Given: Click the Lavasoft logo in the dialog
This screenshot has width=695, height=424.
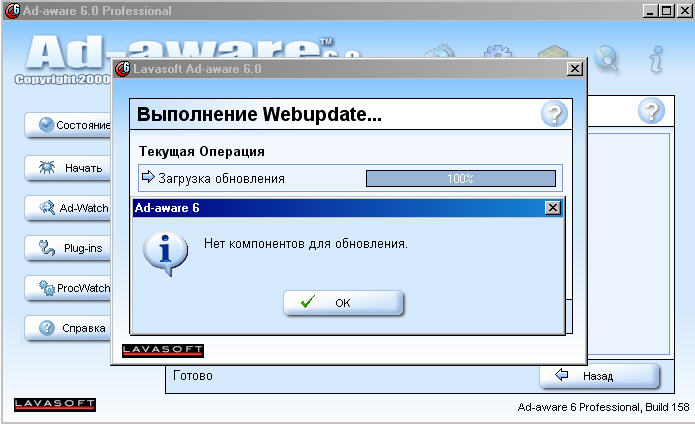Looking at the screenshot, I should tap(163, 350).
